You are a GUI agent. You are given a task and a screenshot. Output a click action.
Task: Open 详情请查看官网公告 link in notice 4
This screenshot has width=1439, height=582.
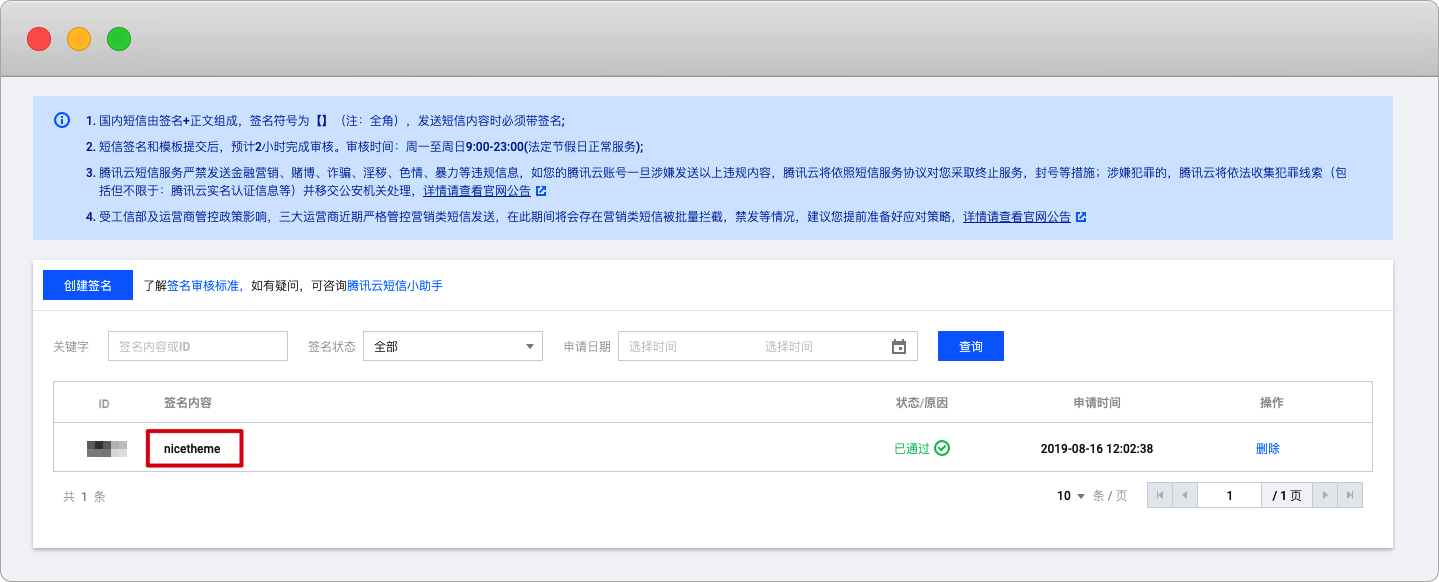(1017, 217)
